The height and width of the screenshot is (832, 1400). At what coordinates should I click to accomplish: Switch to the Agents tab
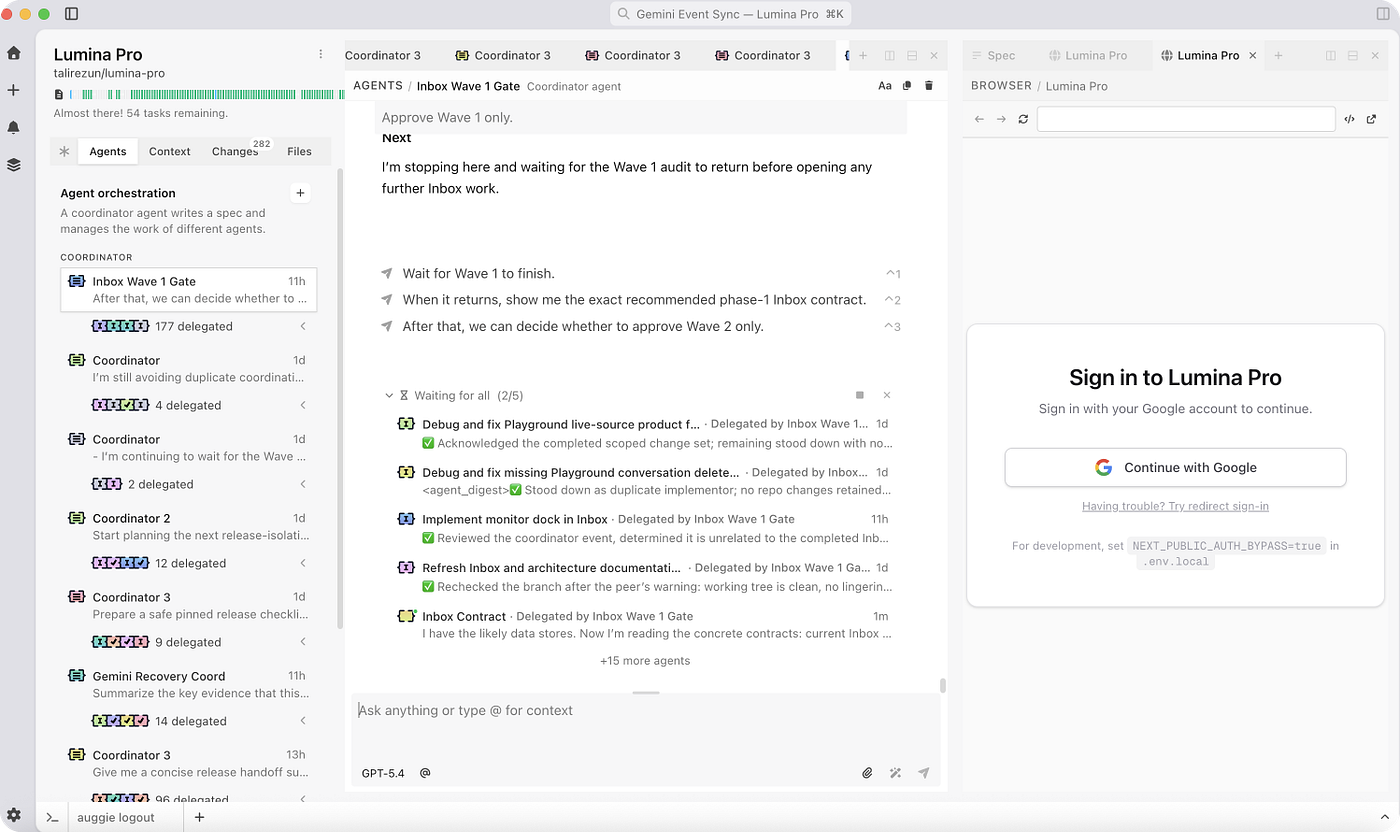(108, 151)
